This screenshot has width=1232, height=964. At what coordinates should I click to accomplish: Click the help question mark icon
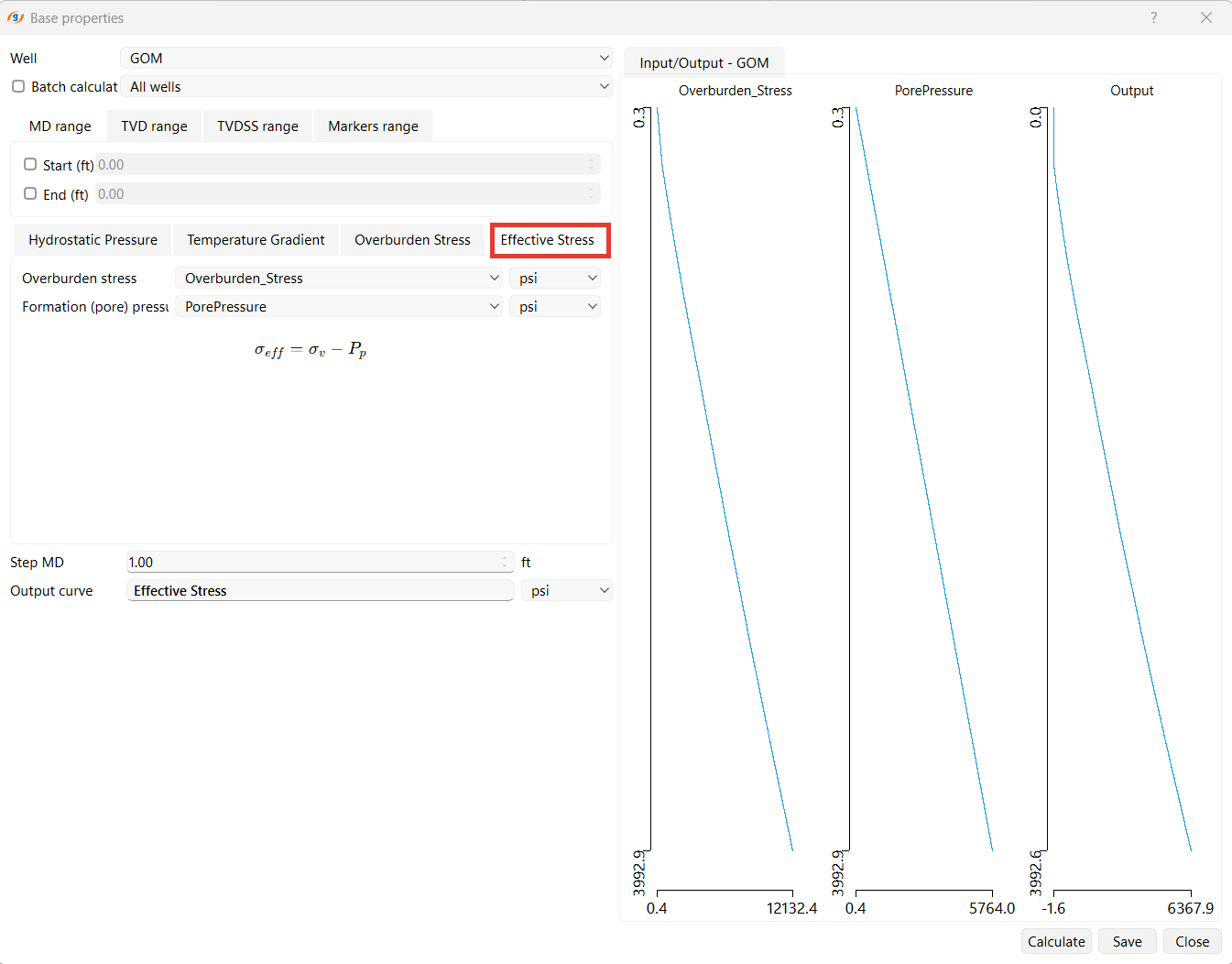point(1153,17)
